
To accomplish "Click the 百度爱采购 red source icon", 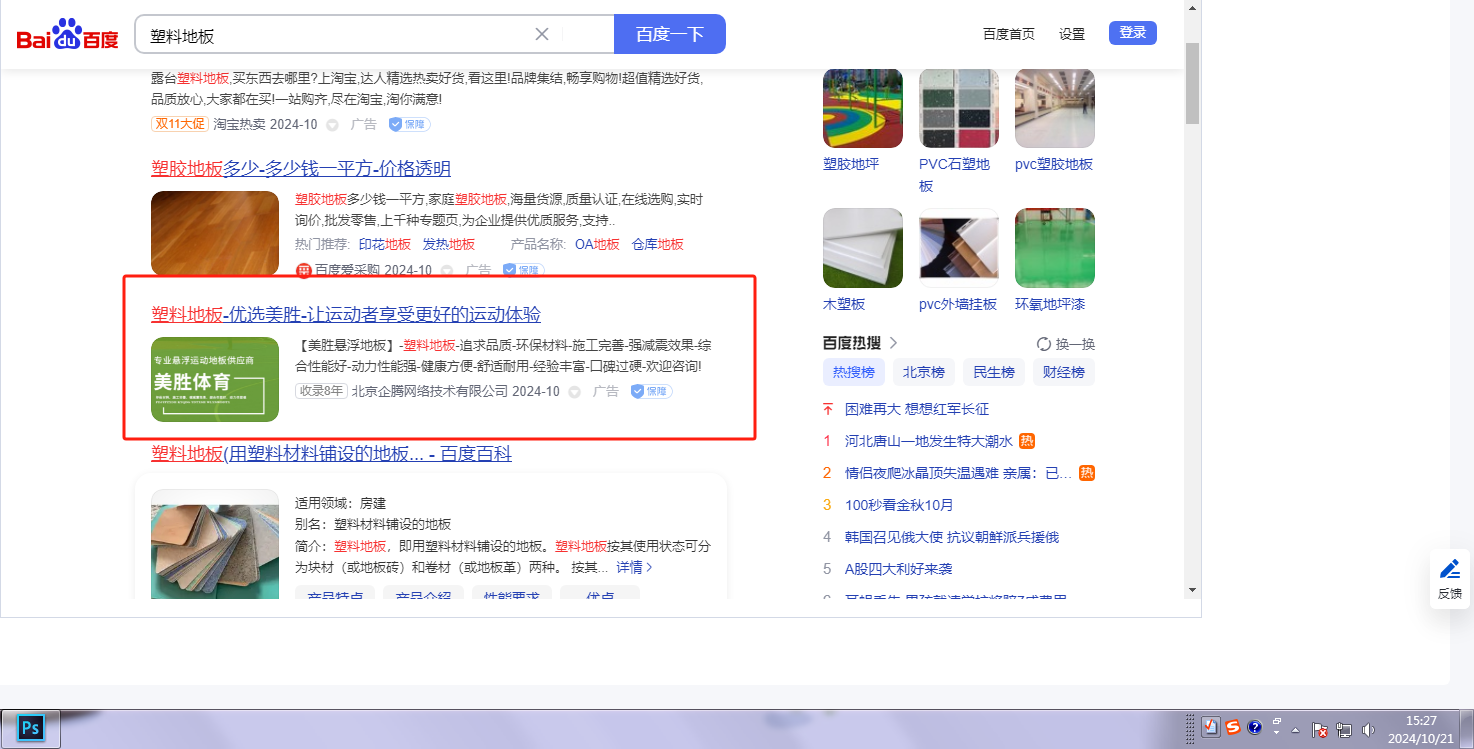I will click(x=304, y=270).
